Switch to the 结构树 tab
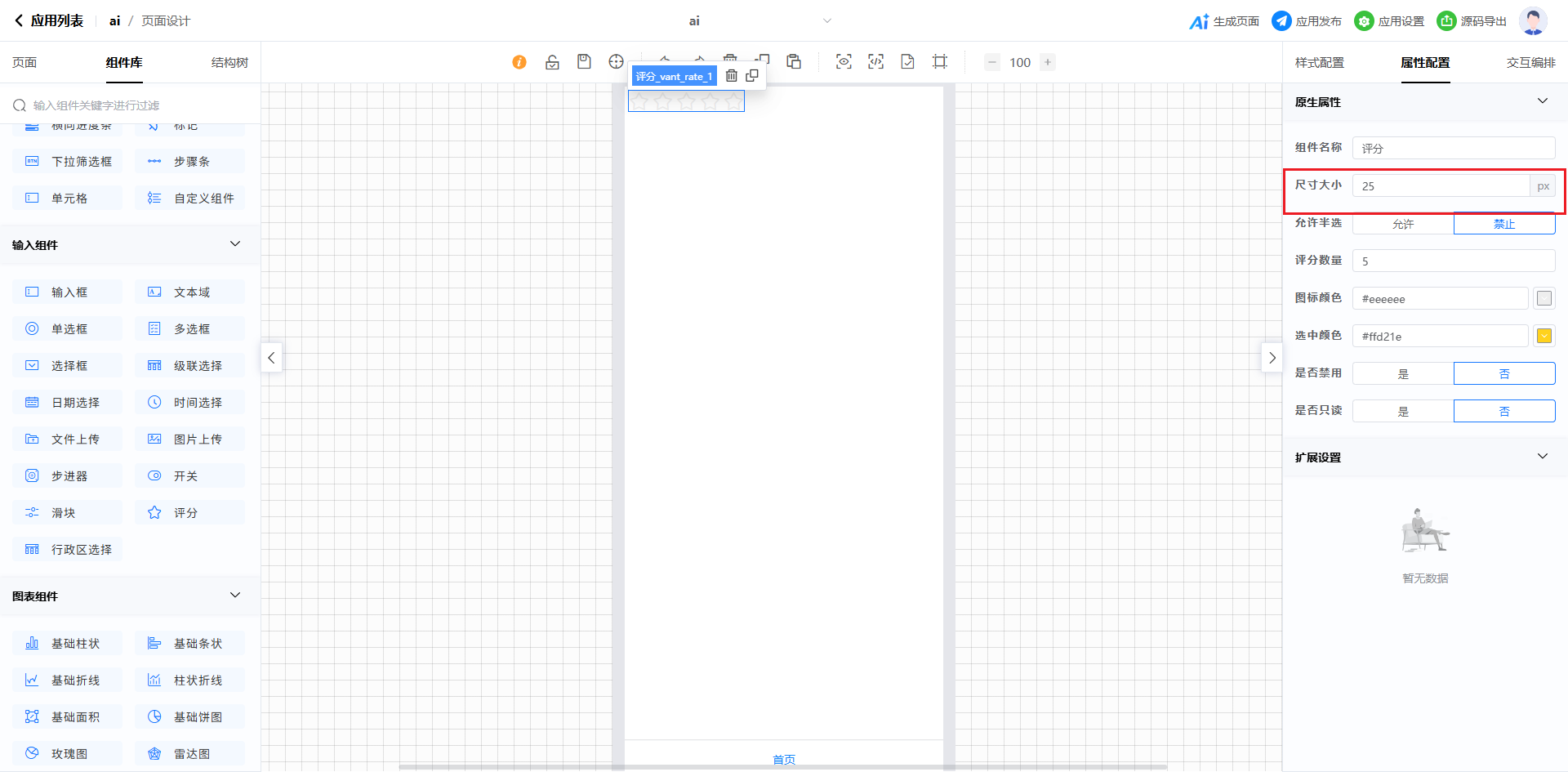 click(x=229, y=62)
